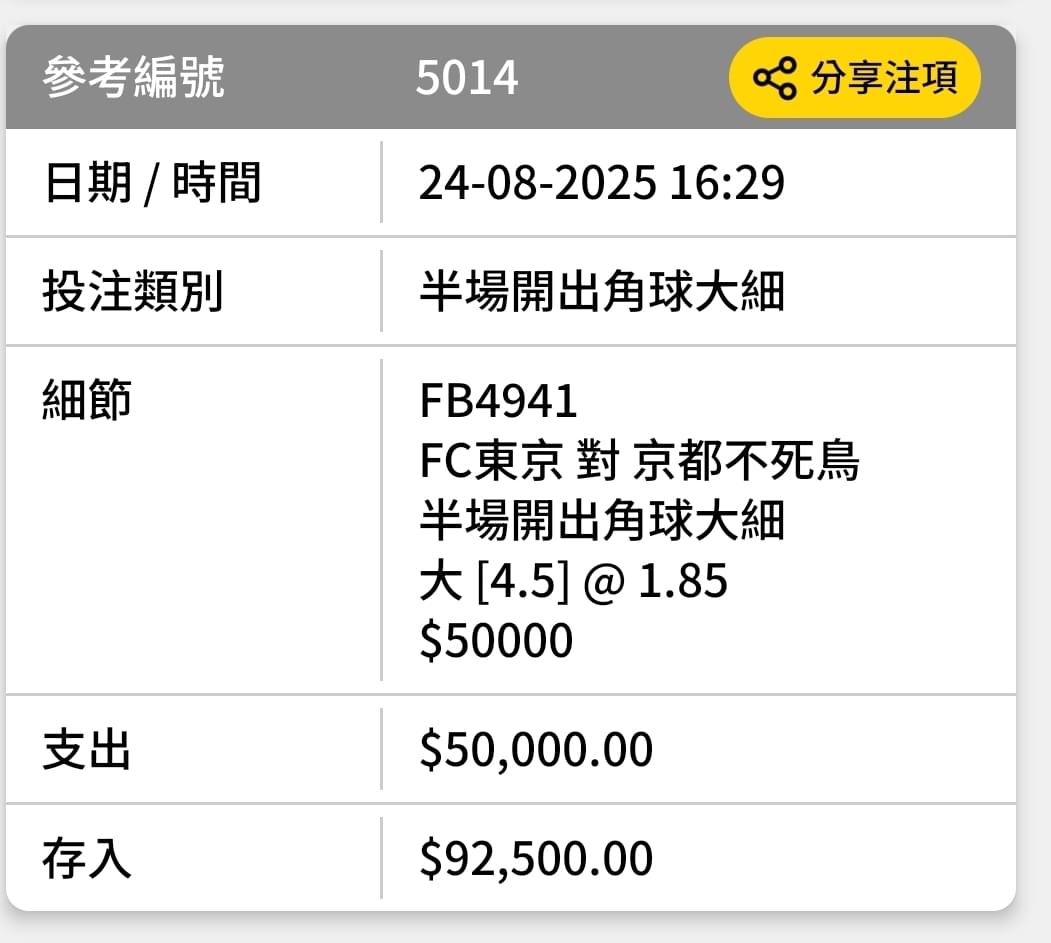
Task: Click the 投注類別 row label
Action: point(133,292)
